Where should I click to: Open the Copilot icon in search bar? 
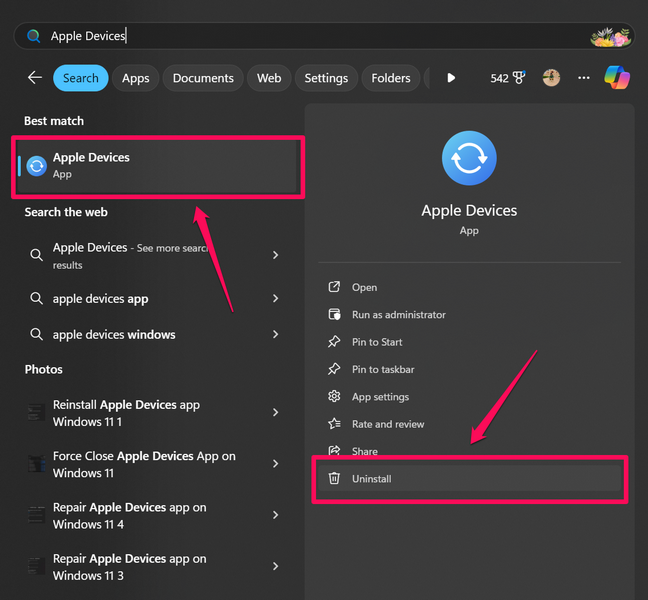click(617, 78)
